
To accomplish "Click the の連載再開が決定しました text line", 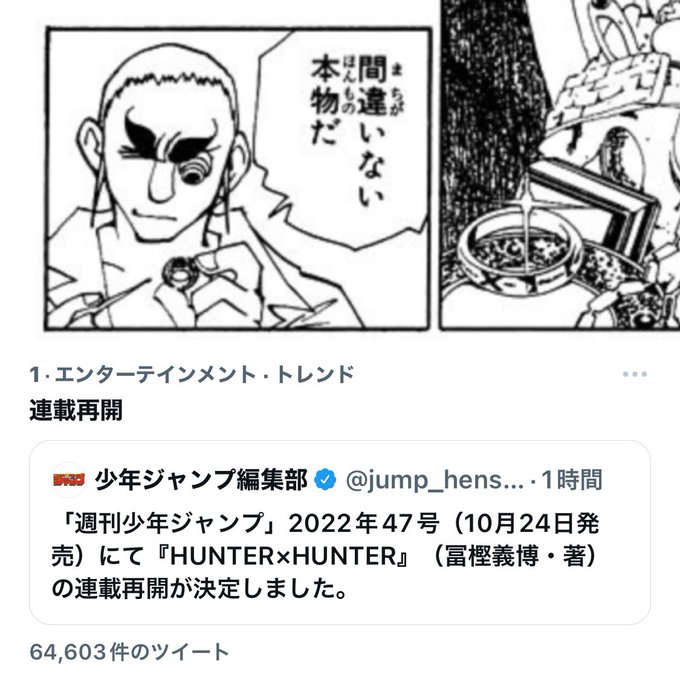I will (199, 589).
